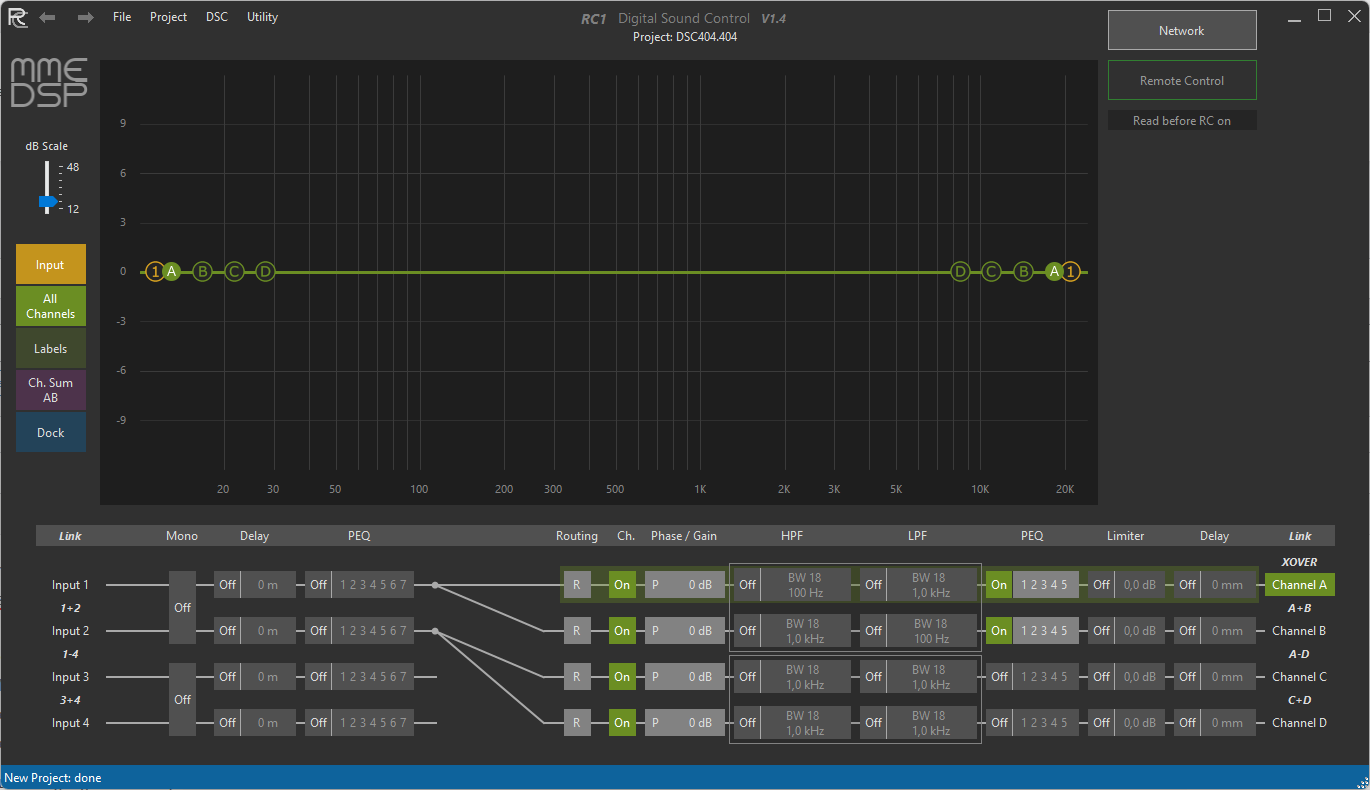Image resolution: width=1370 pixels, height=790 pixels.
Task: Click the Routing R button for Channel A
Action: click(577, 585)
